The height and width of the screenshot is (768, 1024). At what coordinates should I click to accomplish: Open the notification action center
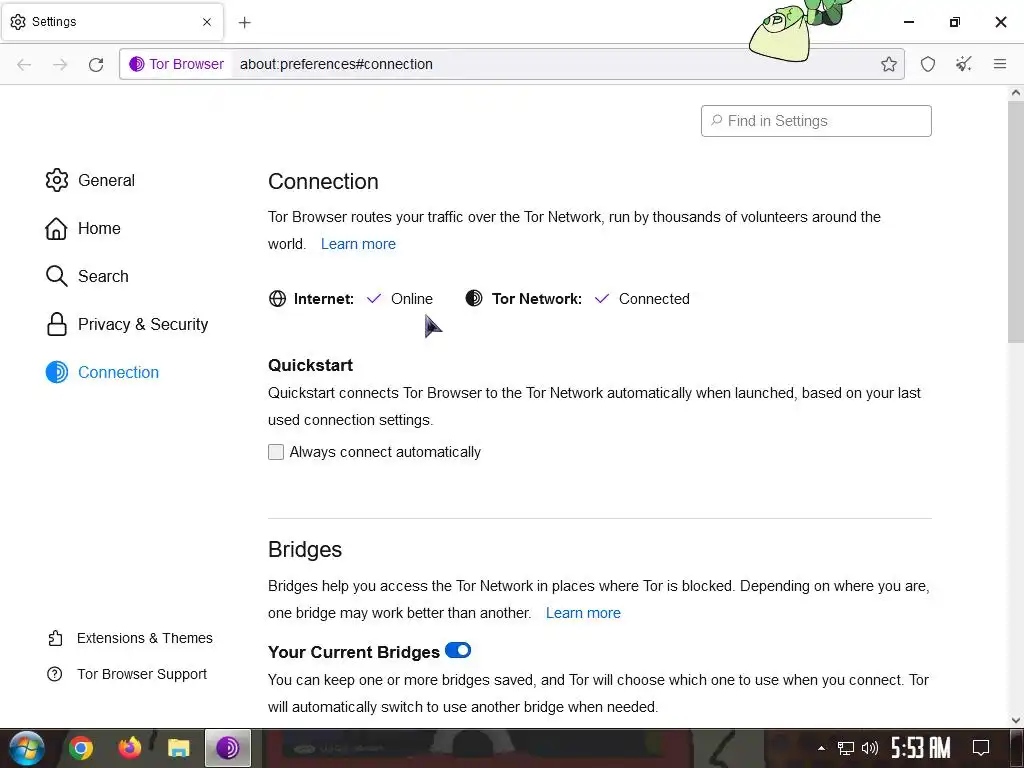981,748
